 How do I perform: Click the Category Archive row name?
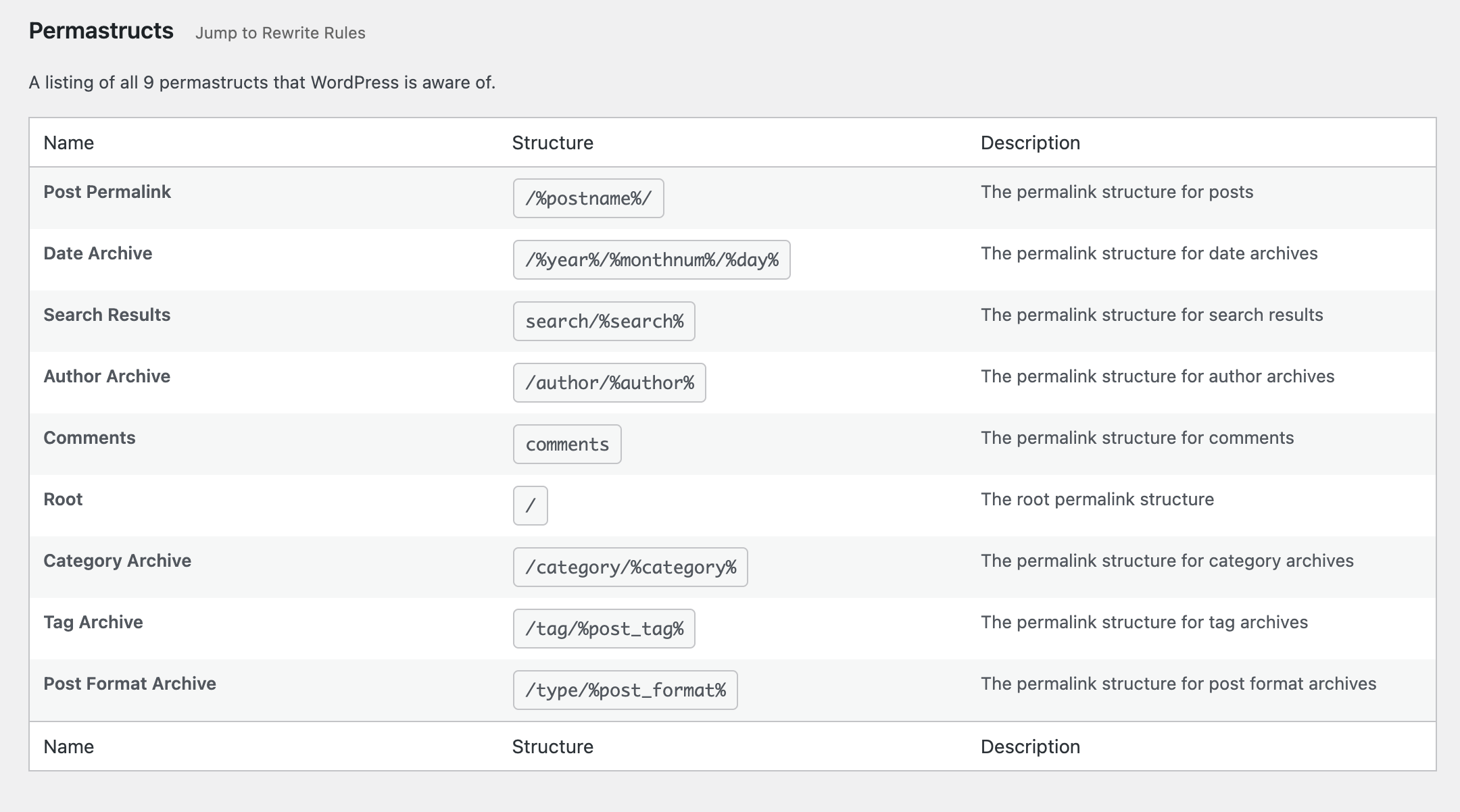pos(117,561)
